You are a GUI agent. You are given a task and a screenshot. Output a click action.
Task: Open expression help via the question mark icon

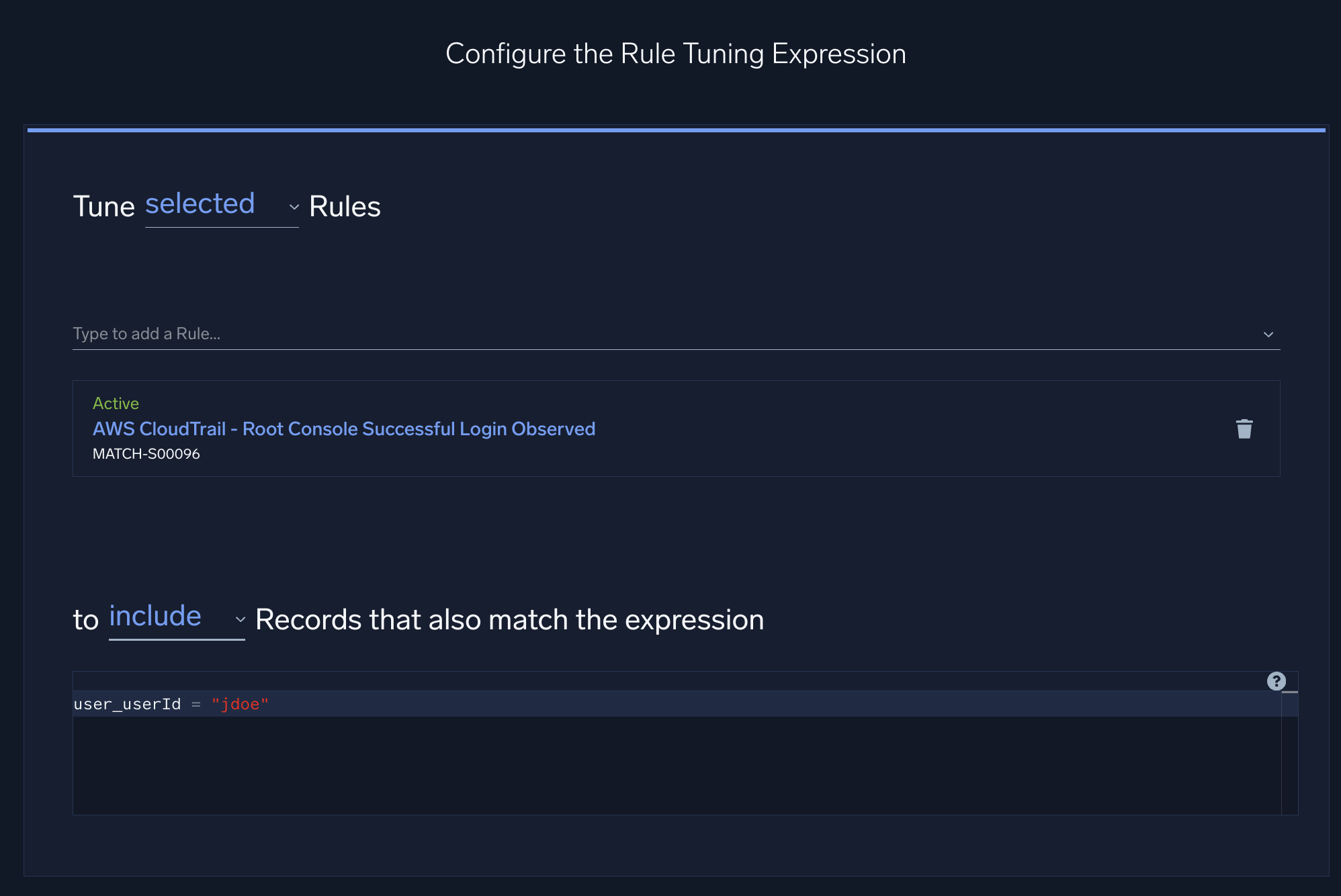[1275, 680]
